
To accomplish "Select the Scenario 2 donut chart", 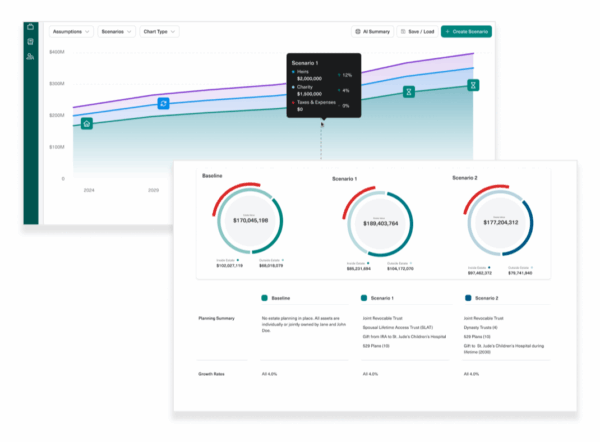I will coord(500,223).
